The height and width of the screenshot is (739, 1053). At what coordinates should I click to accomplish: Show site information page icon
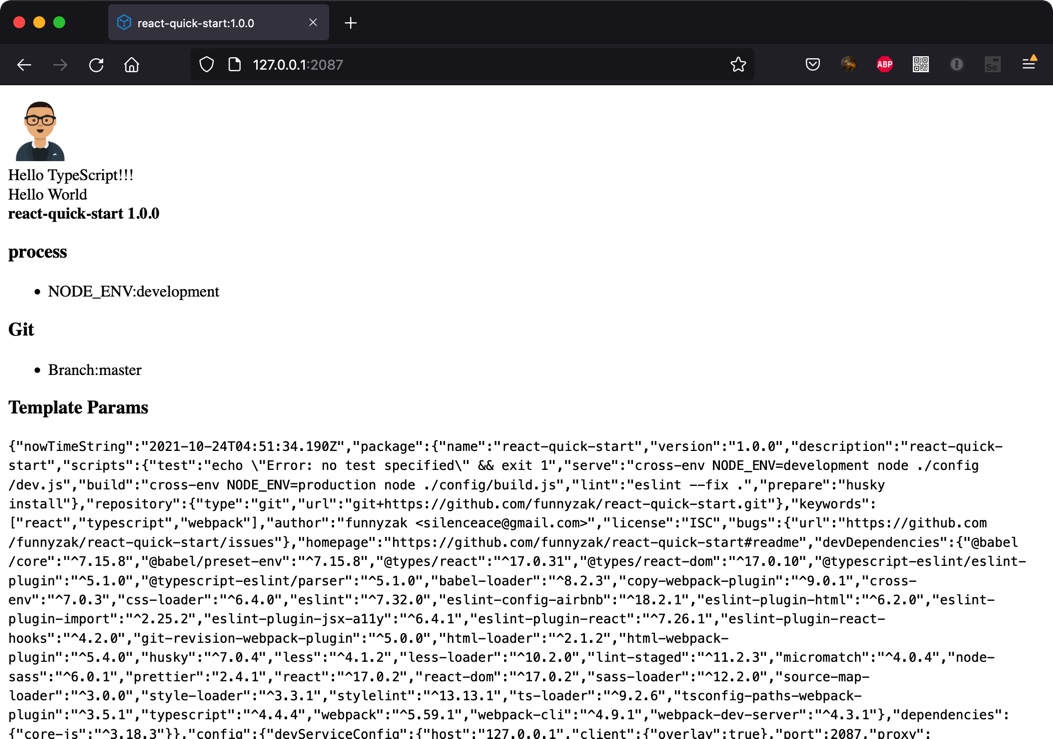point(234,64)
